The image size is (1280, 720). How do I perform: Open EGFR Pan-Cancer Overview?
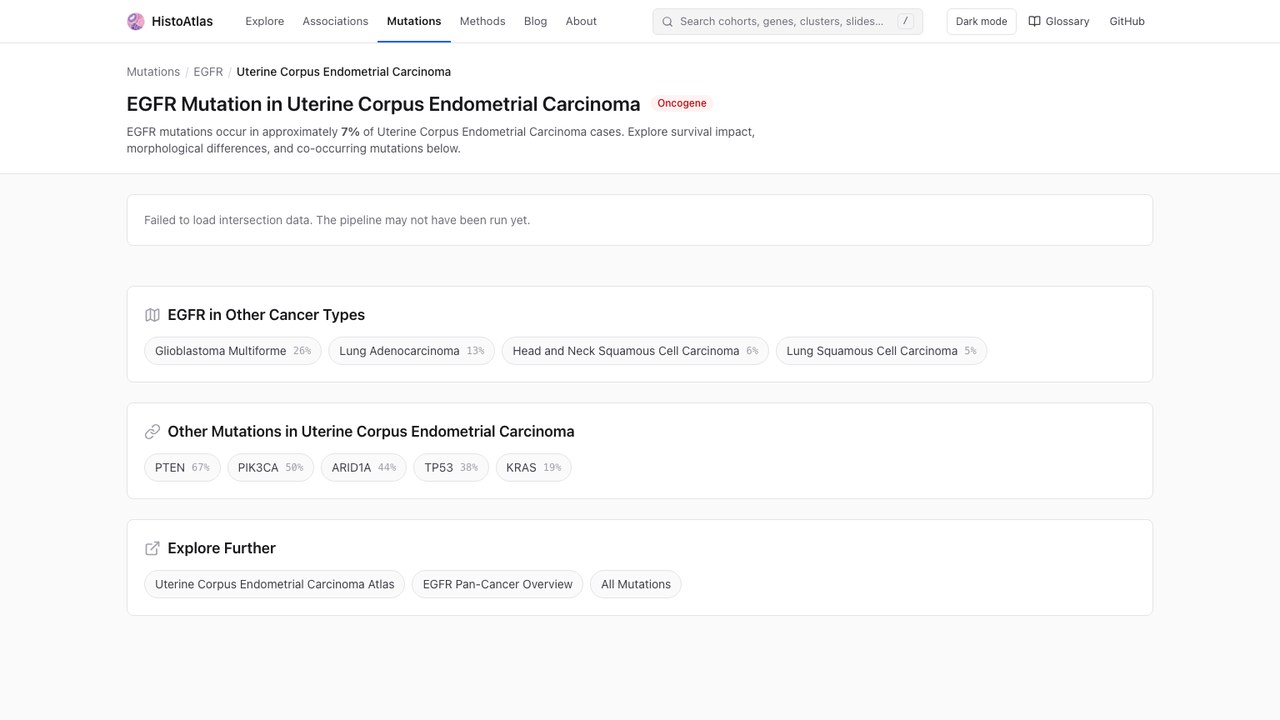pyautogui.click(x=497, y=584)
